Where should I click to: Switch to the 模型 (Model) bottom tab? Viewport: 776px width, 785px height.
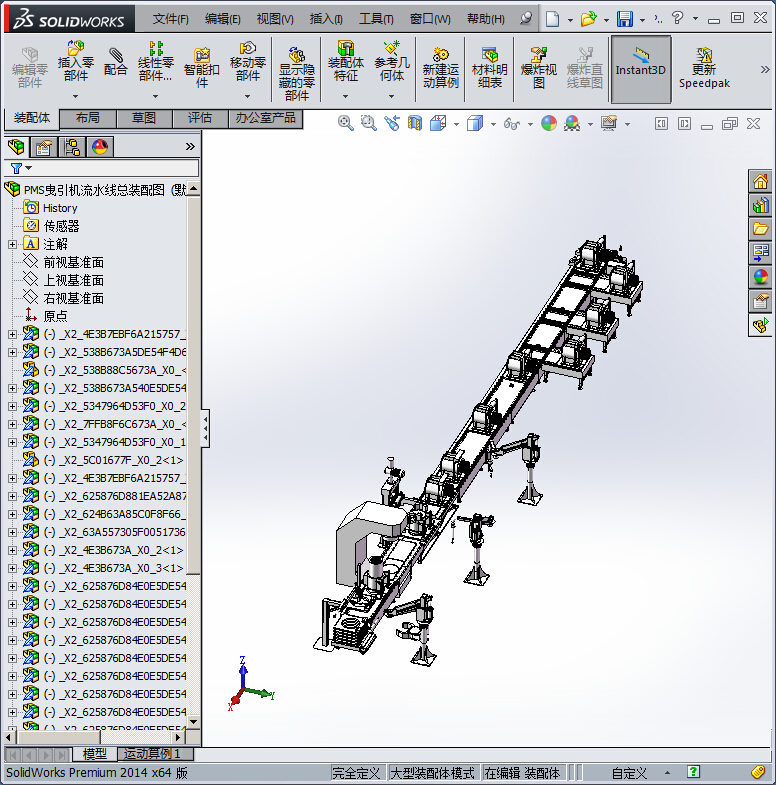[x=94, y=753]
